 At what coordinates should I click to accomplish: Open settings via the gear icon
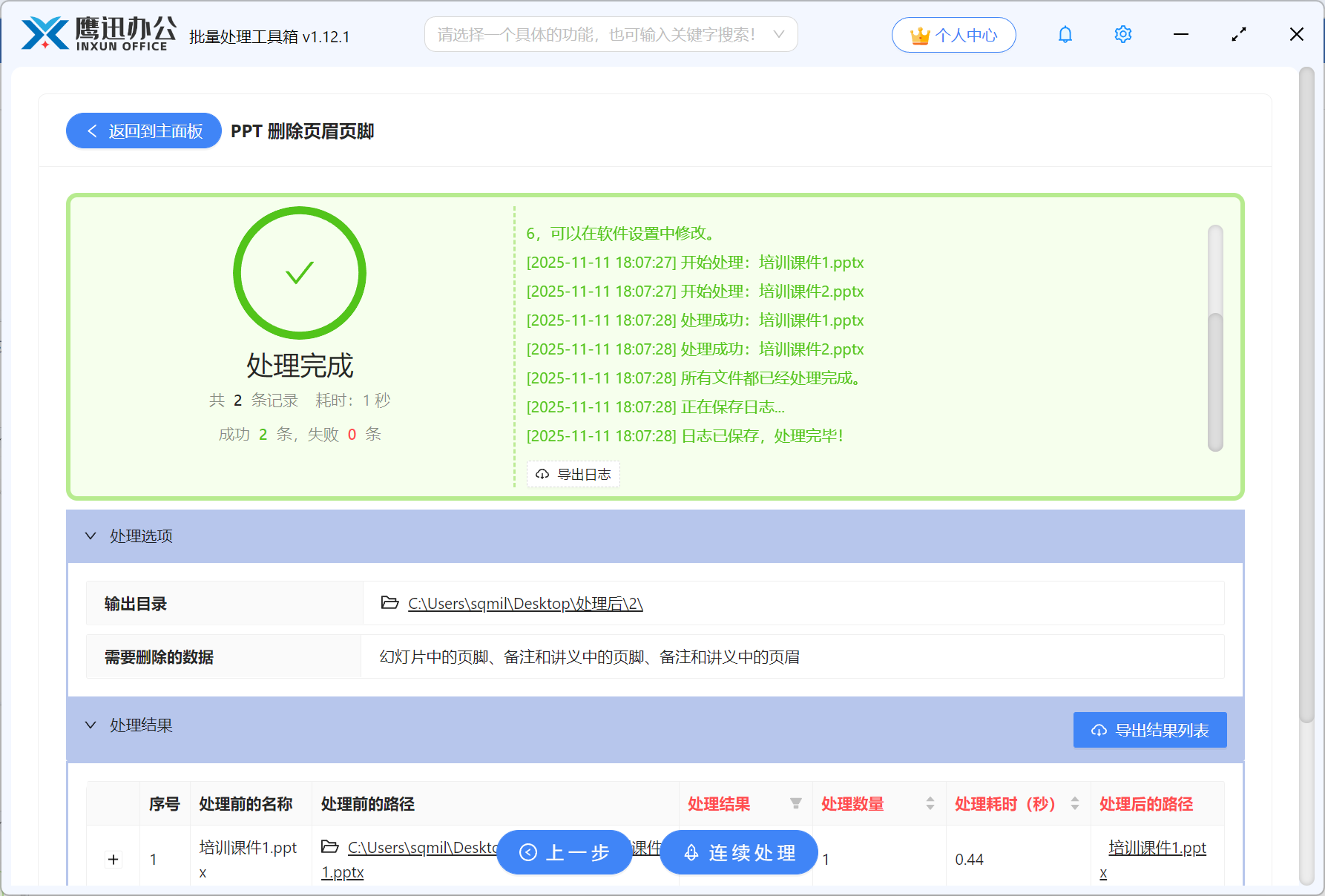coord(1122,34)
